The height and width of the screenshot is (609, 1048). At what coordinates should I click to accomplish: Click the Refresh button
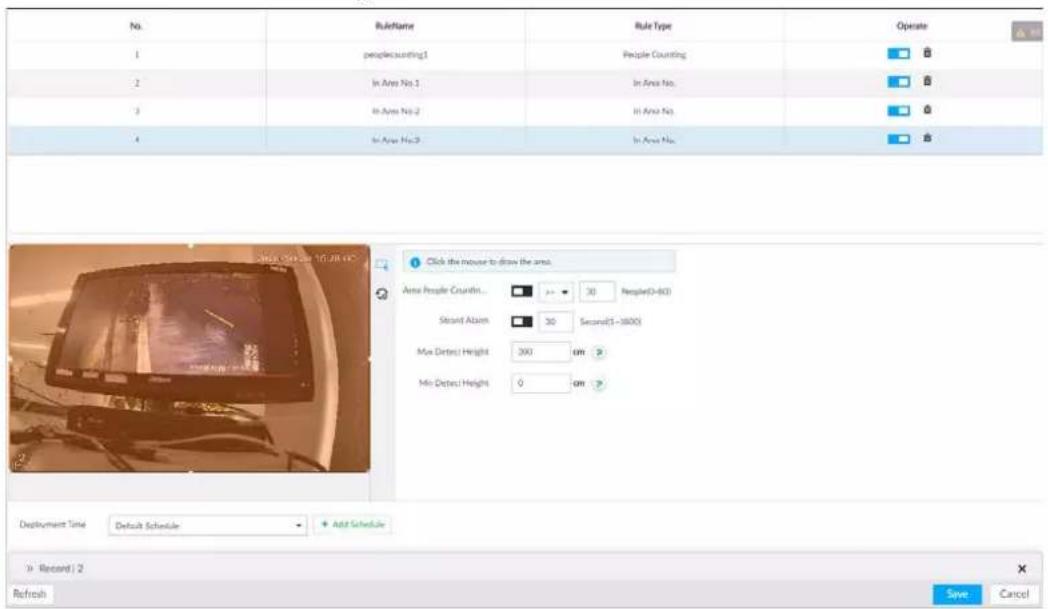pos(29,594)
